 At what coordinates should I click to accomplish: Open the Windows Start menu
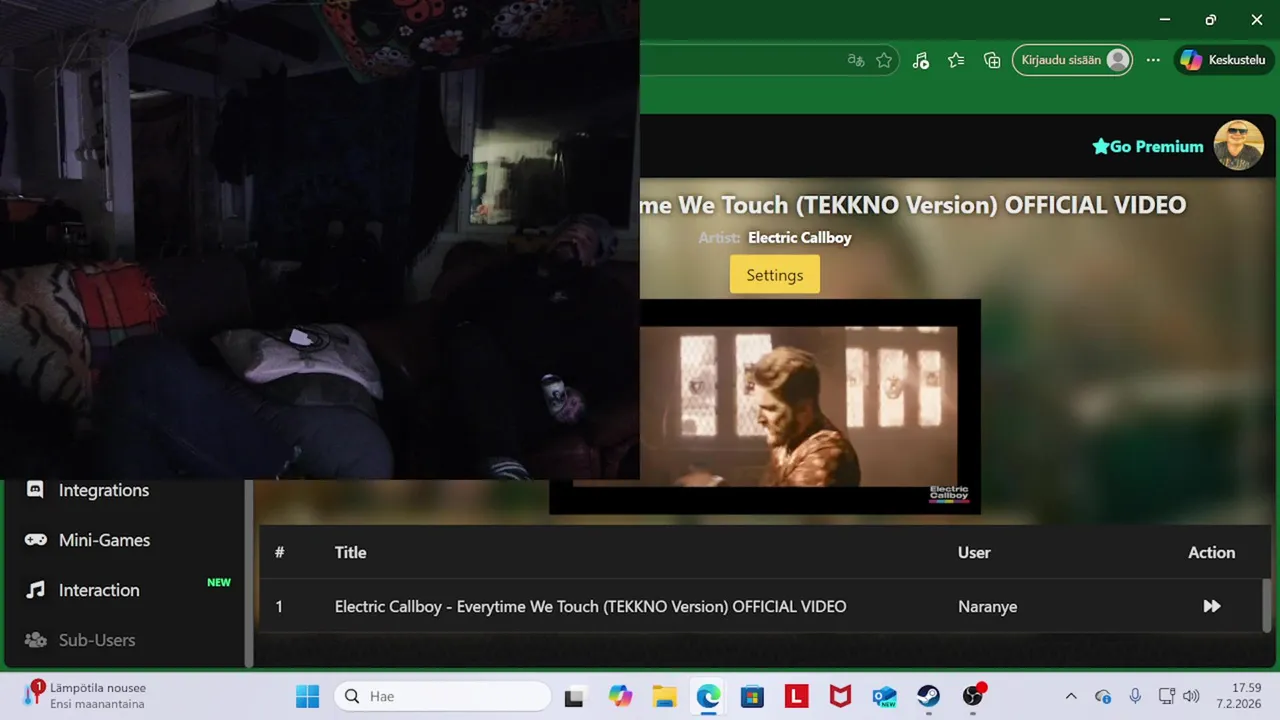click(307, 696)
